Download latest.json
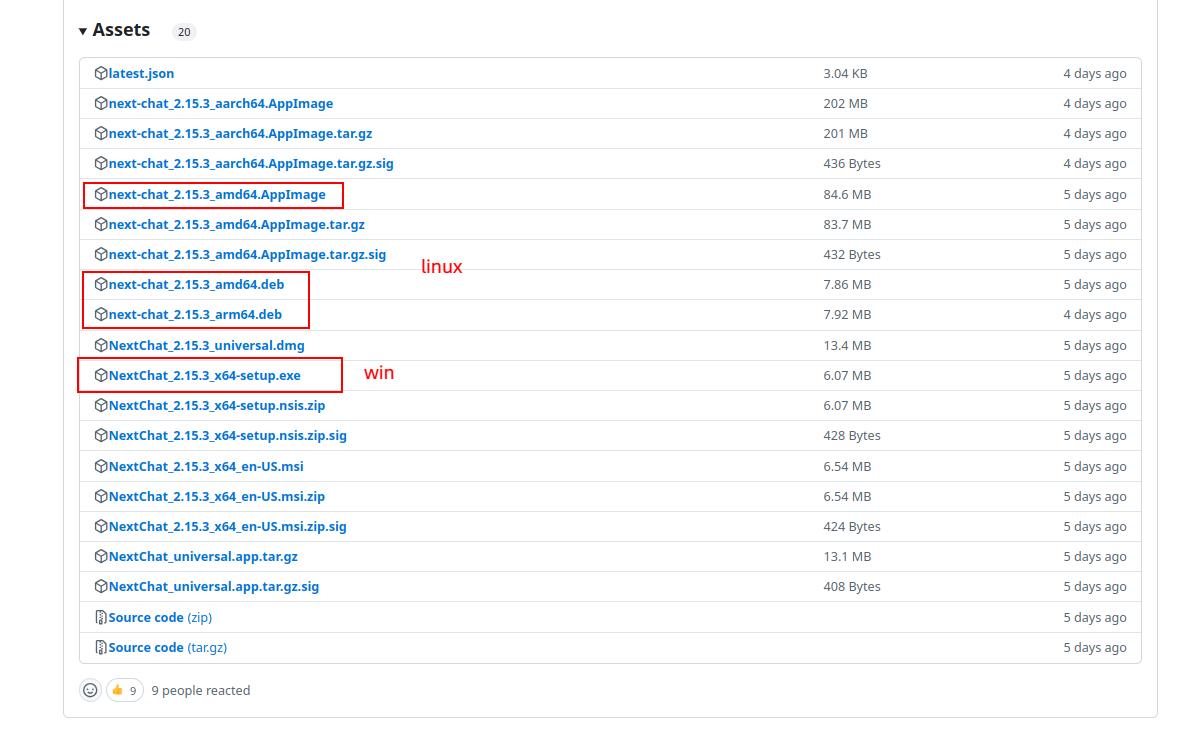This screenshot has width=1203, height=743. (141, 73)
